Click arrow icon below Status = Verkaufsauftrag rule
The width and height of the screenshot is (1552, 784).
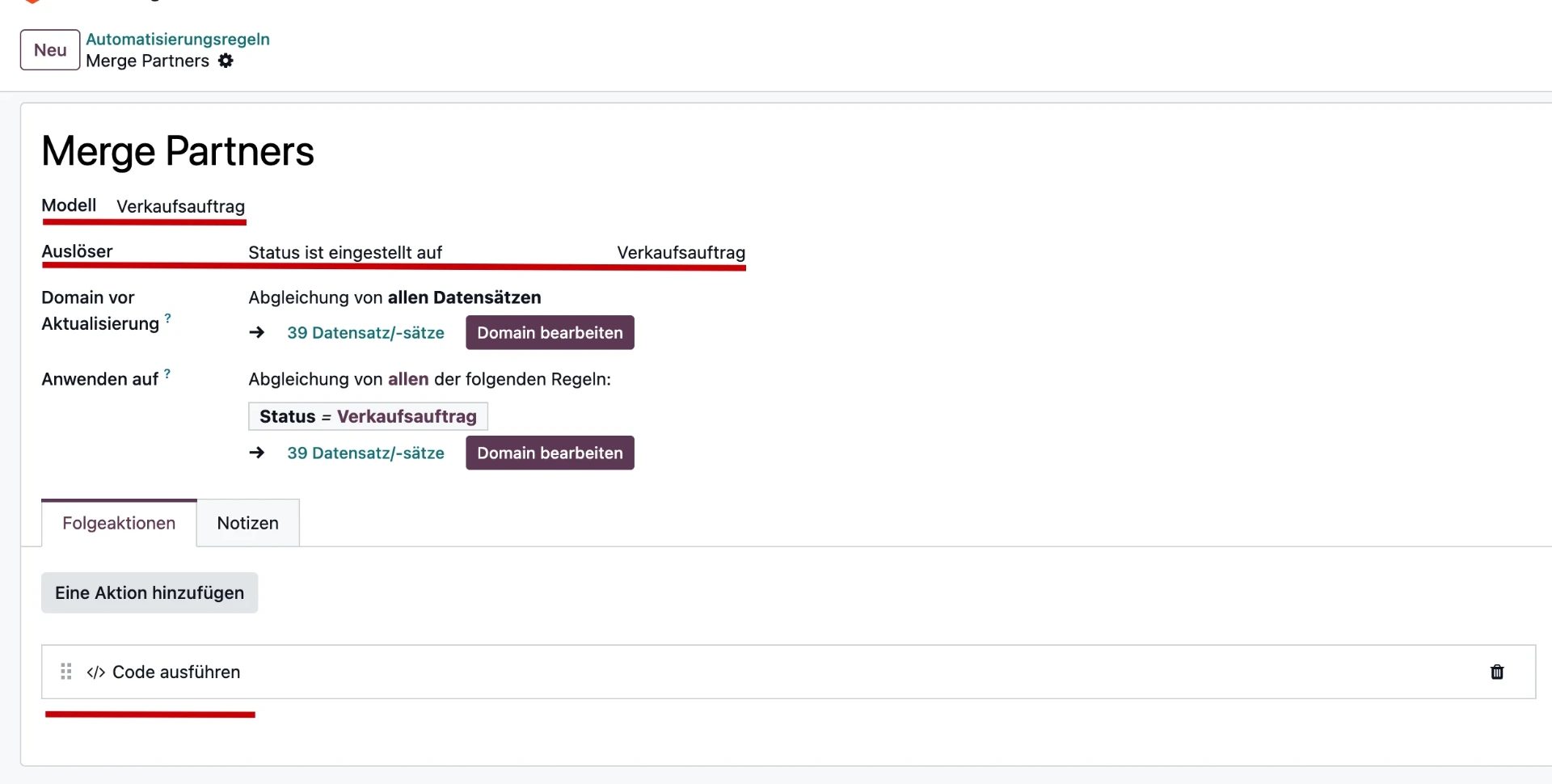click(x=257, y=453)
